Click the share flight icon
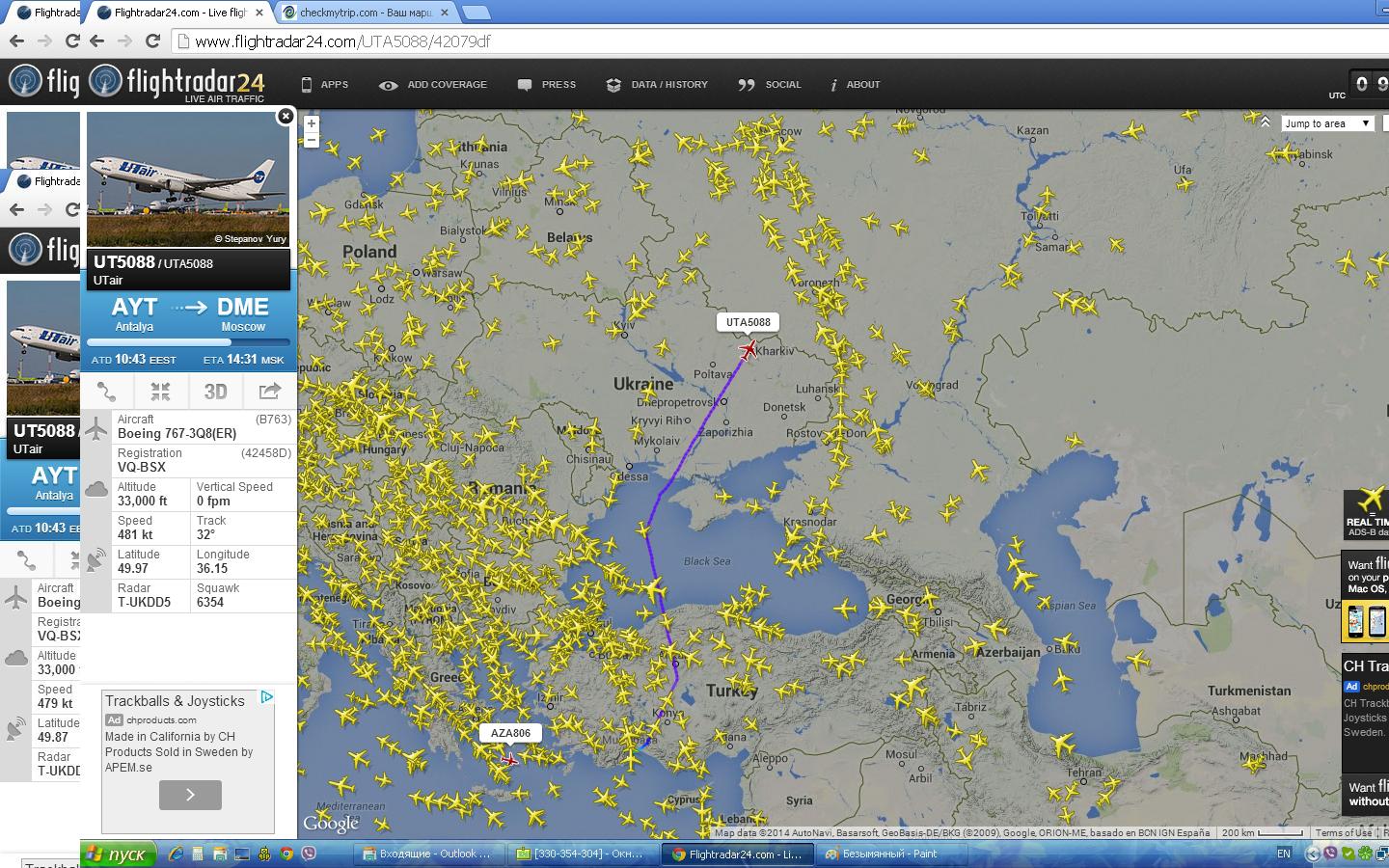This screenshot has width=1389, height=868. [x=269, y=392]
